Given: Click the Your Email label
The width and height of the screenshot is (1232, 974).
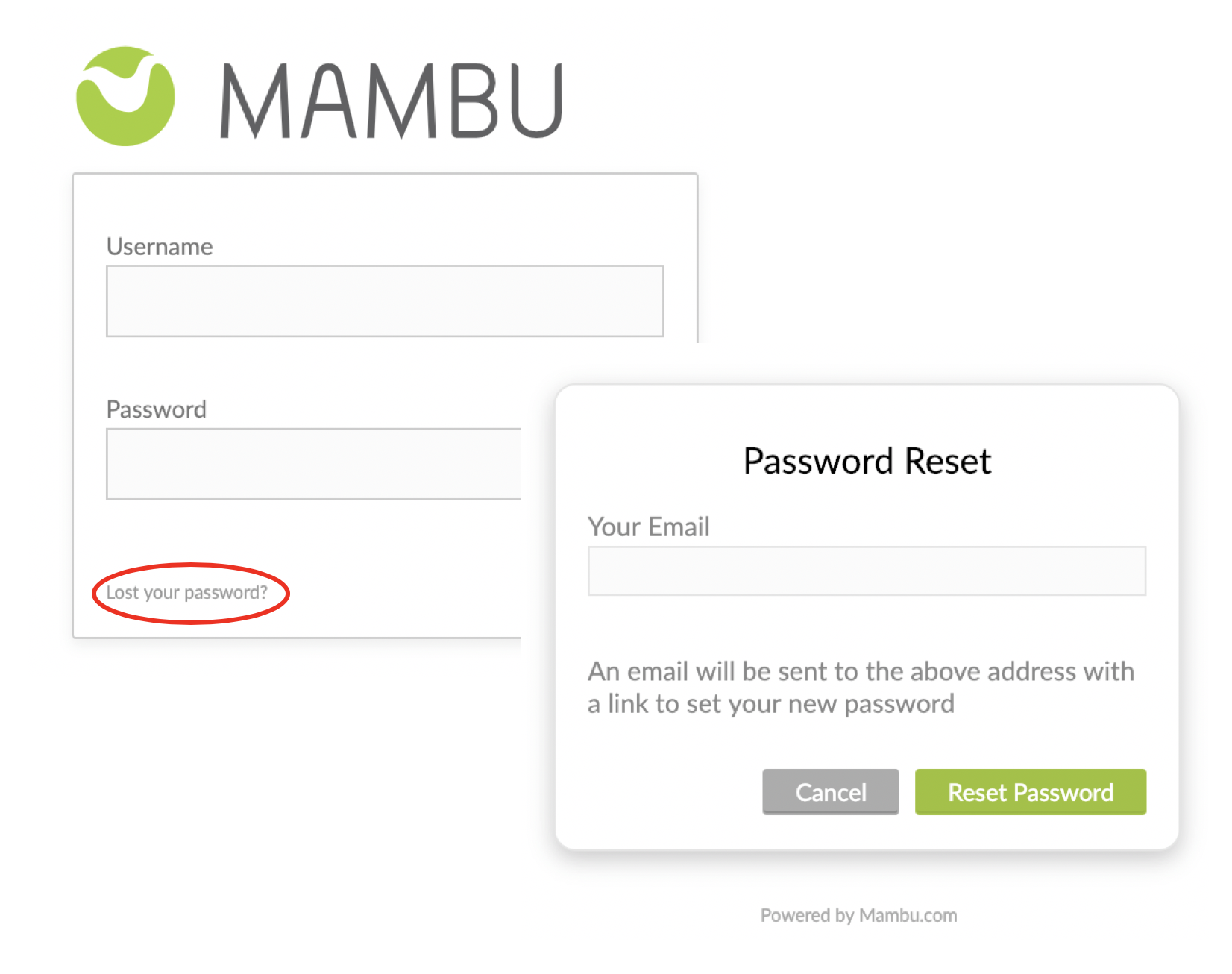Looking at the screenshot, I should [x=648, y=527].
